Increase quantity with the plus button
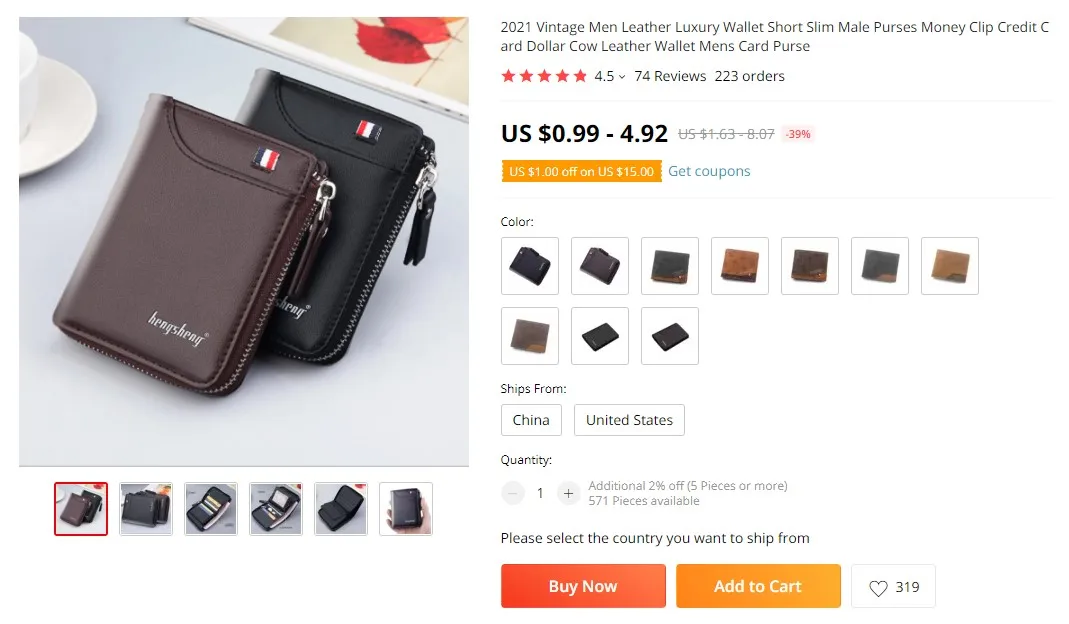This screenshot has width=1069, height=624. pyautogui.click(x=568, y=493)
